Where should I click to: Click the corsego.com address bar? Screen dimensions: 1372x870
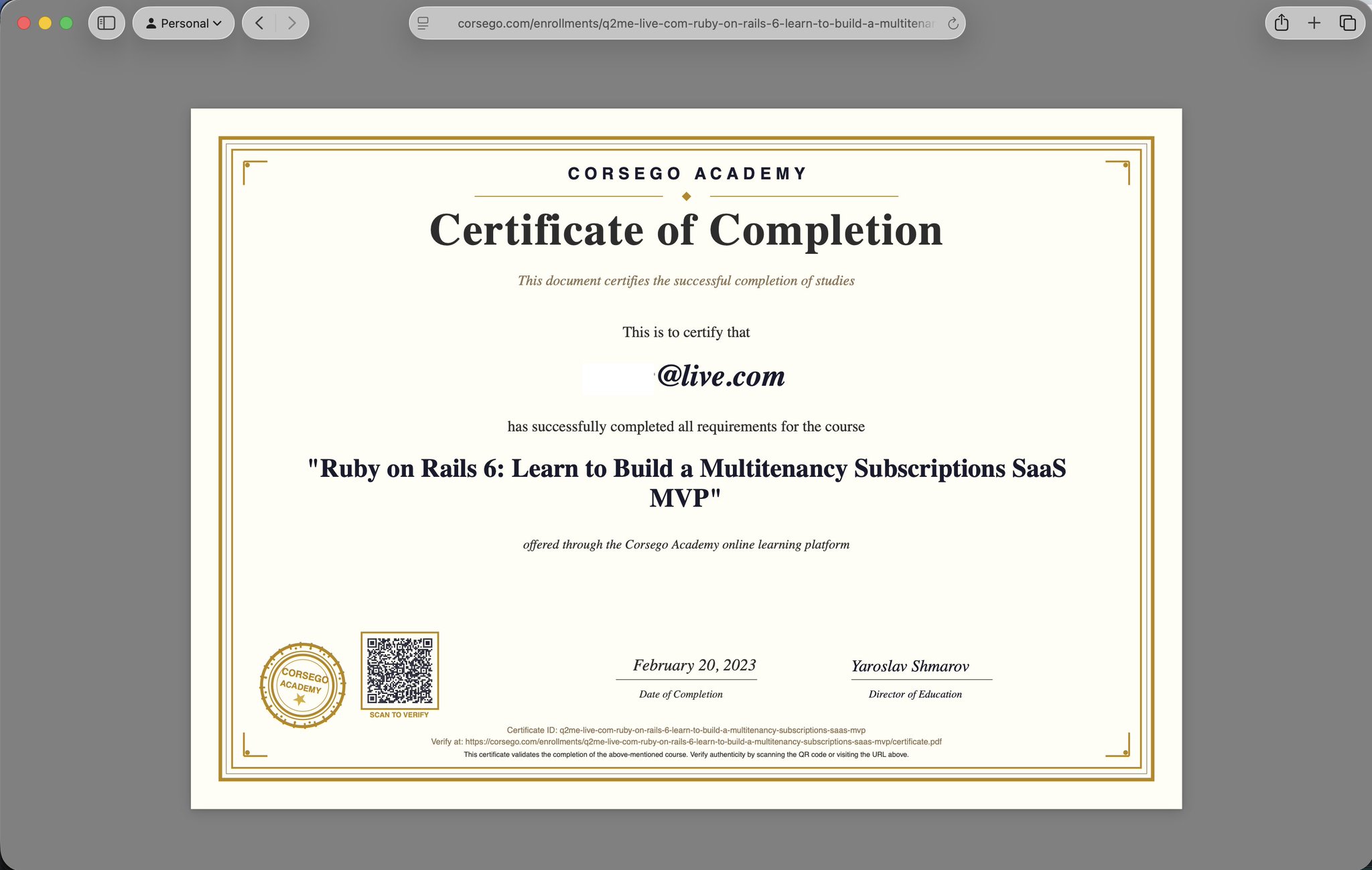[694, 23]
